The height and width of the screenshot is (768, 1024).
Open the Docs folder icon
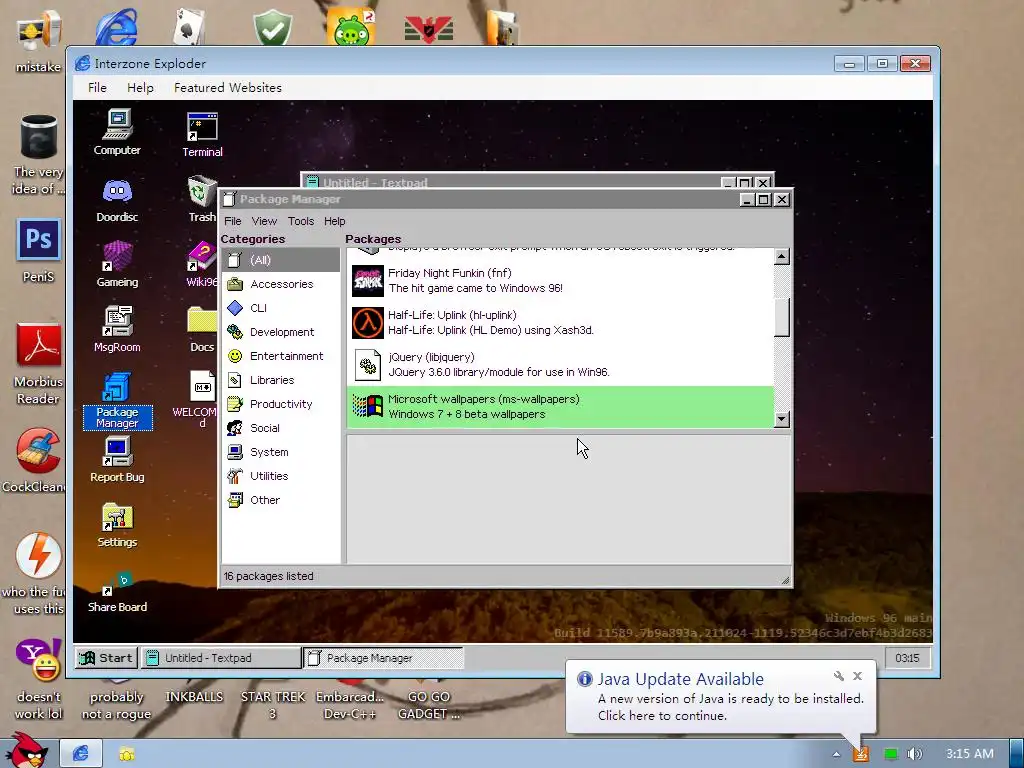coord(202,328)
